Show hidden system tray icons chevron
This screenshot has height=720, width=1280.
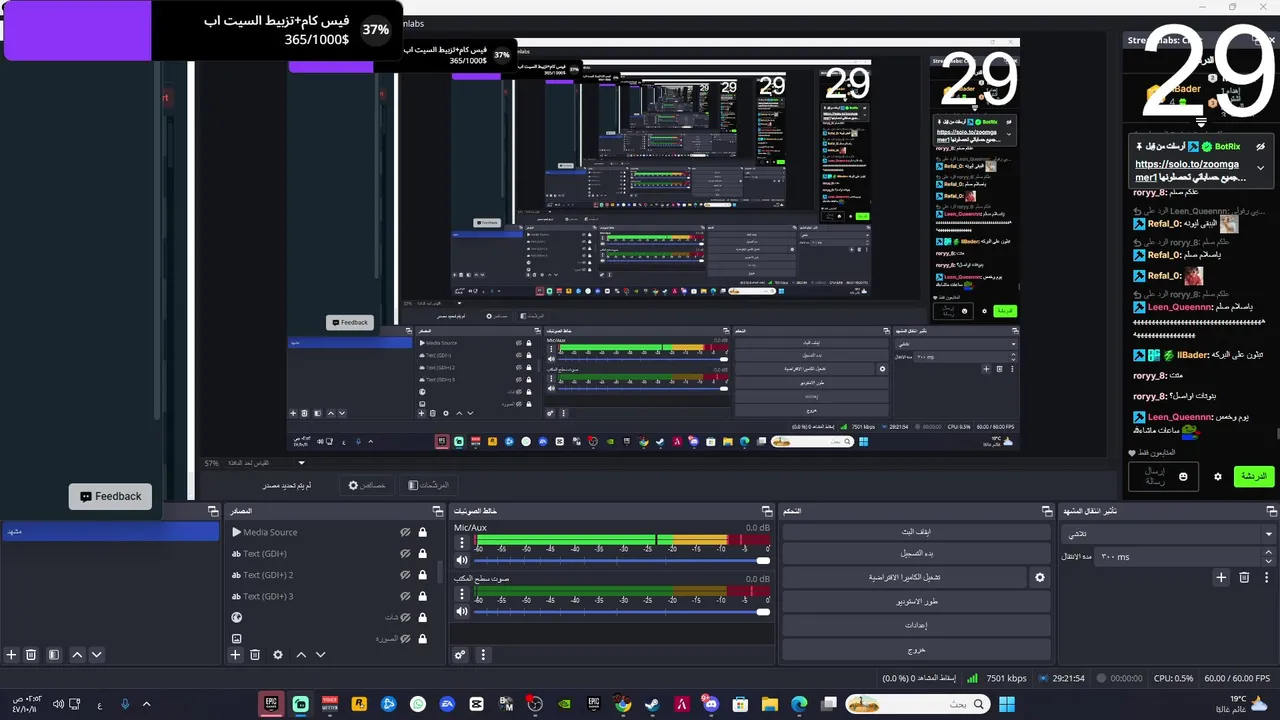tap(146, 704)
